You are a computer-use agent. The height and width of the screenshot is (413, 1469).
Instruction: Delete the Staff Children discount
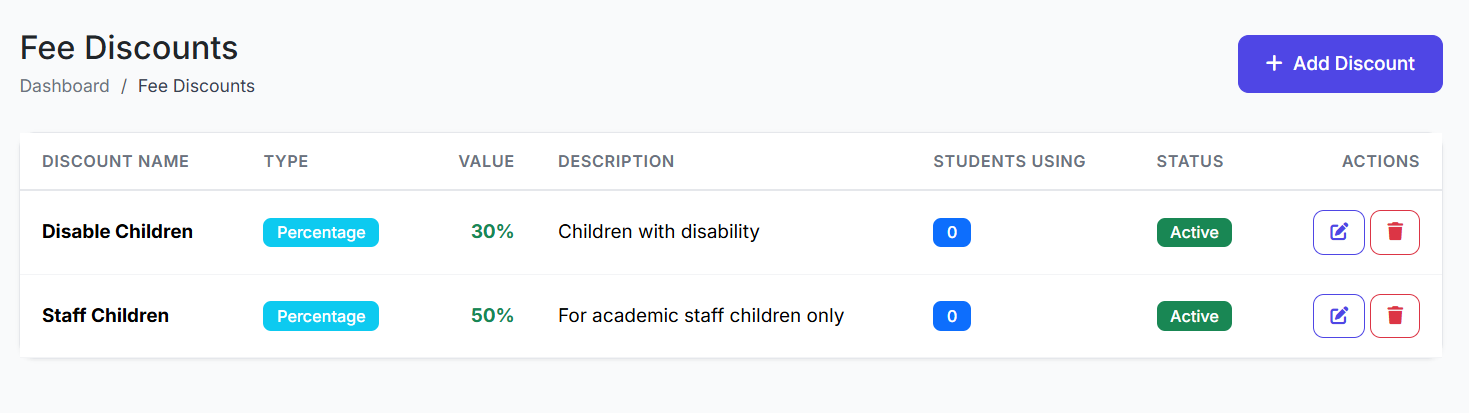point(1395,316)
